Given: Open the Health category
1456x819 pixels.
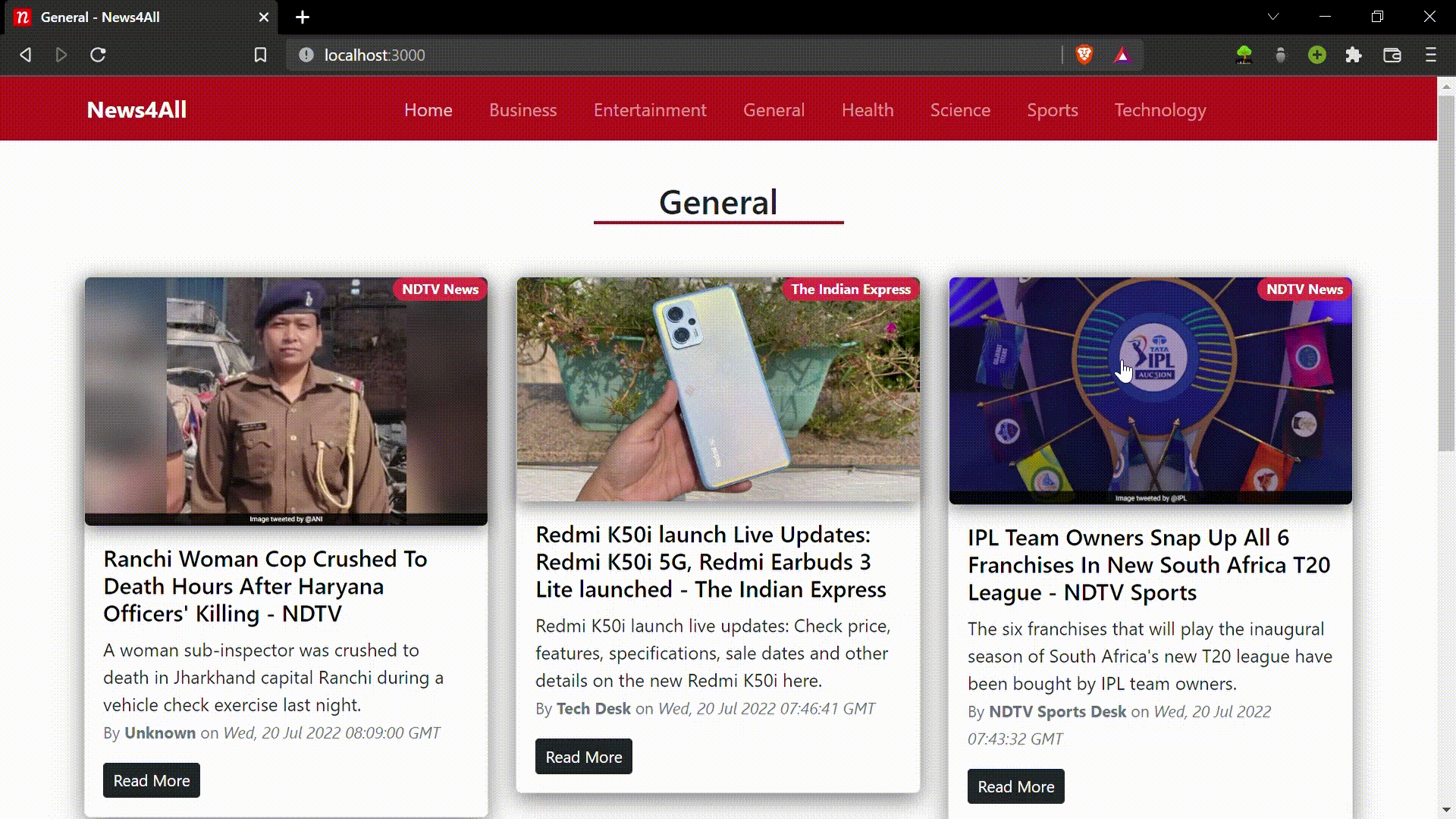Looking at the screenshot, I should coord(868,110).
